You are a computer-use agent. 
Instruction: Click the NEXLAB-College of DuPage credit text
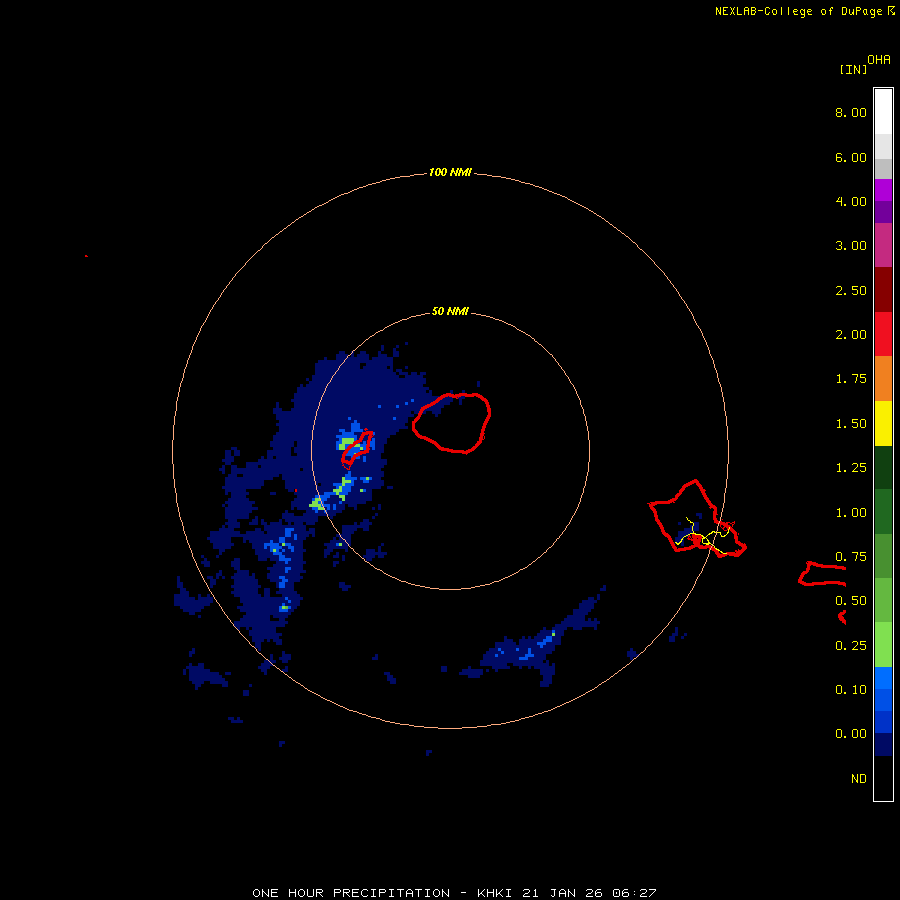[x=798, y=11]
